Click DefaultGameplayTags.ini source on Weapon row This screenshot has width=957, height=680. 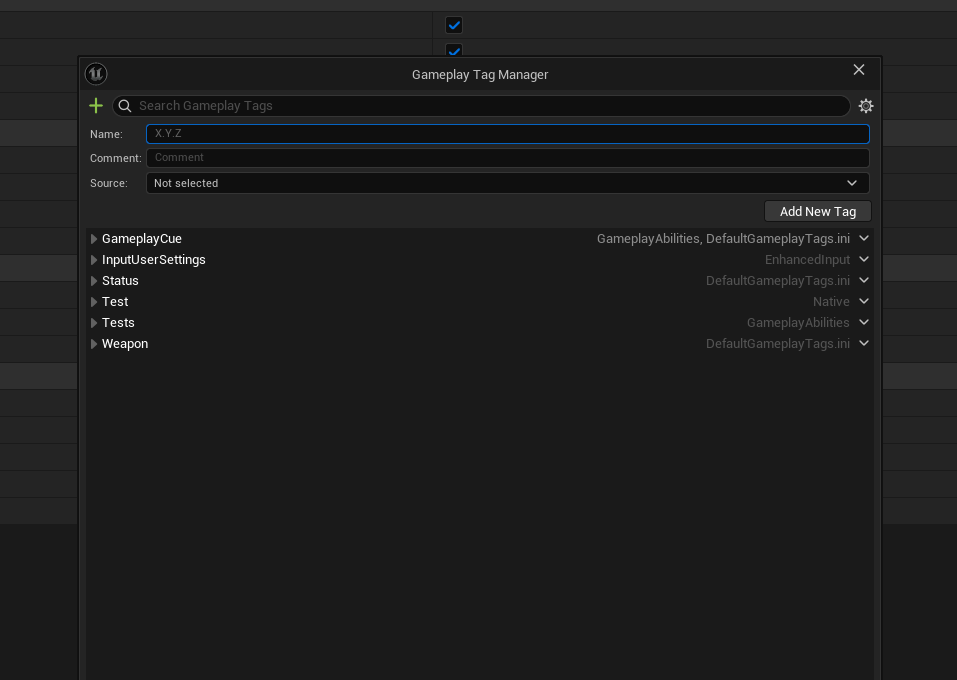(x=778, y=344)
